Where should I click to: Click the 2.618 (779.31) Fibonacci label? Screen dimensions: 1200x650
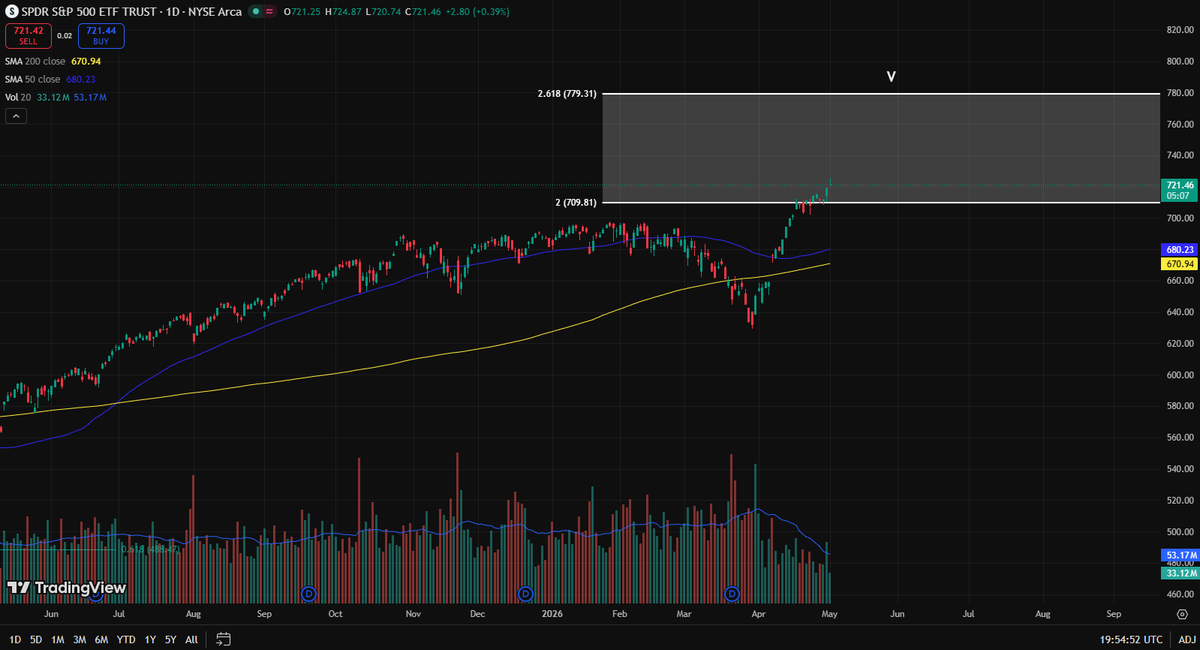(x=567, y=93)
